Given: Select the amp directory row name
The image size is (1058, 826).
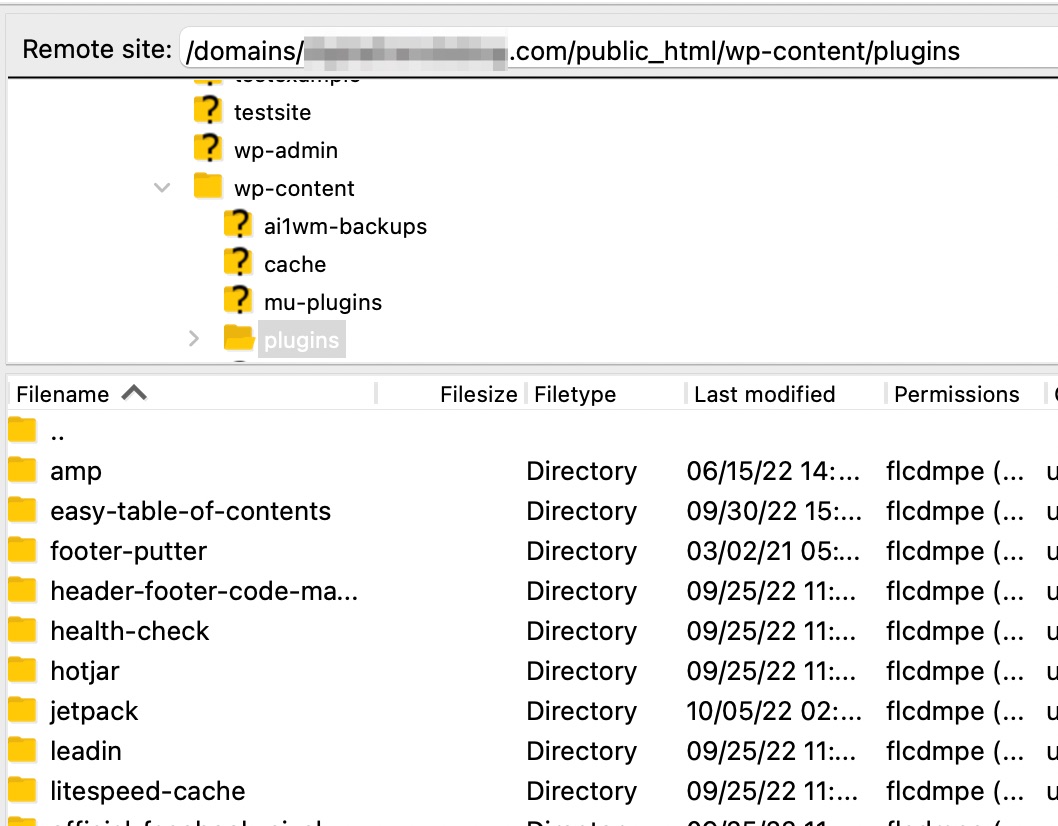Looking at the screenshot, I should point(76,472).
